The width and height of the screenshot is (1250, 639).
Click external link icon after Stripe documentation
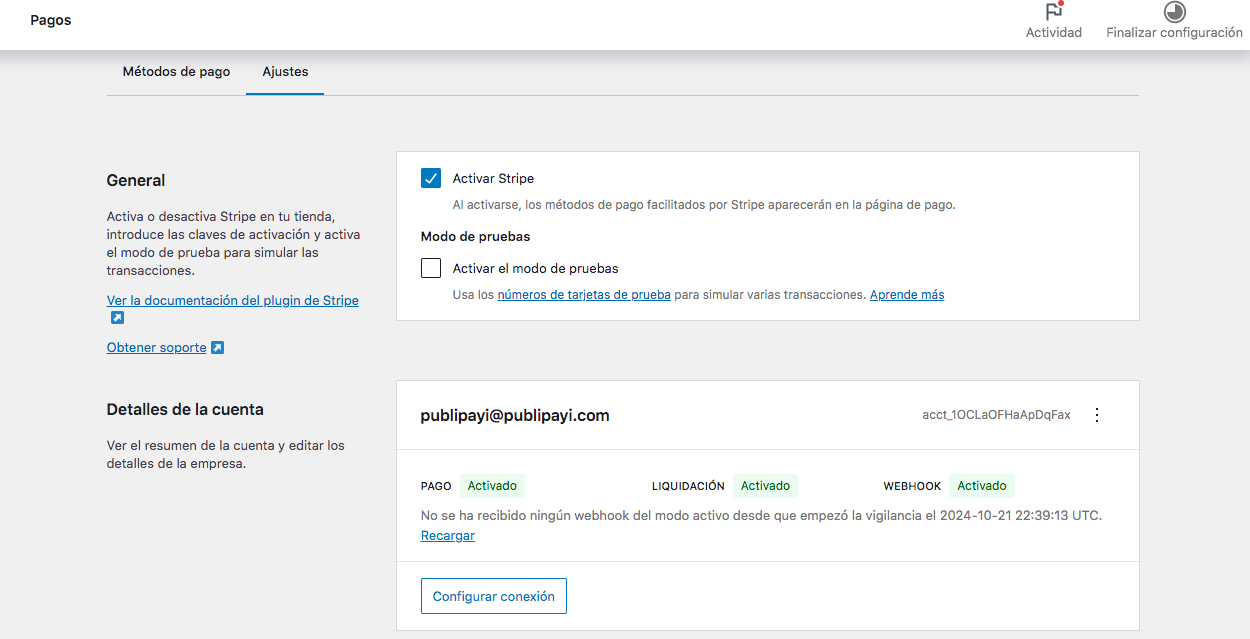pos(117,318)
